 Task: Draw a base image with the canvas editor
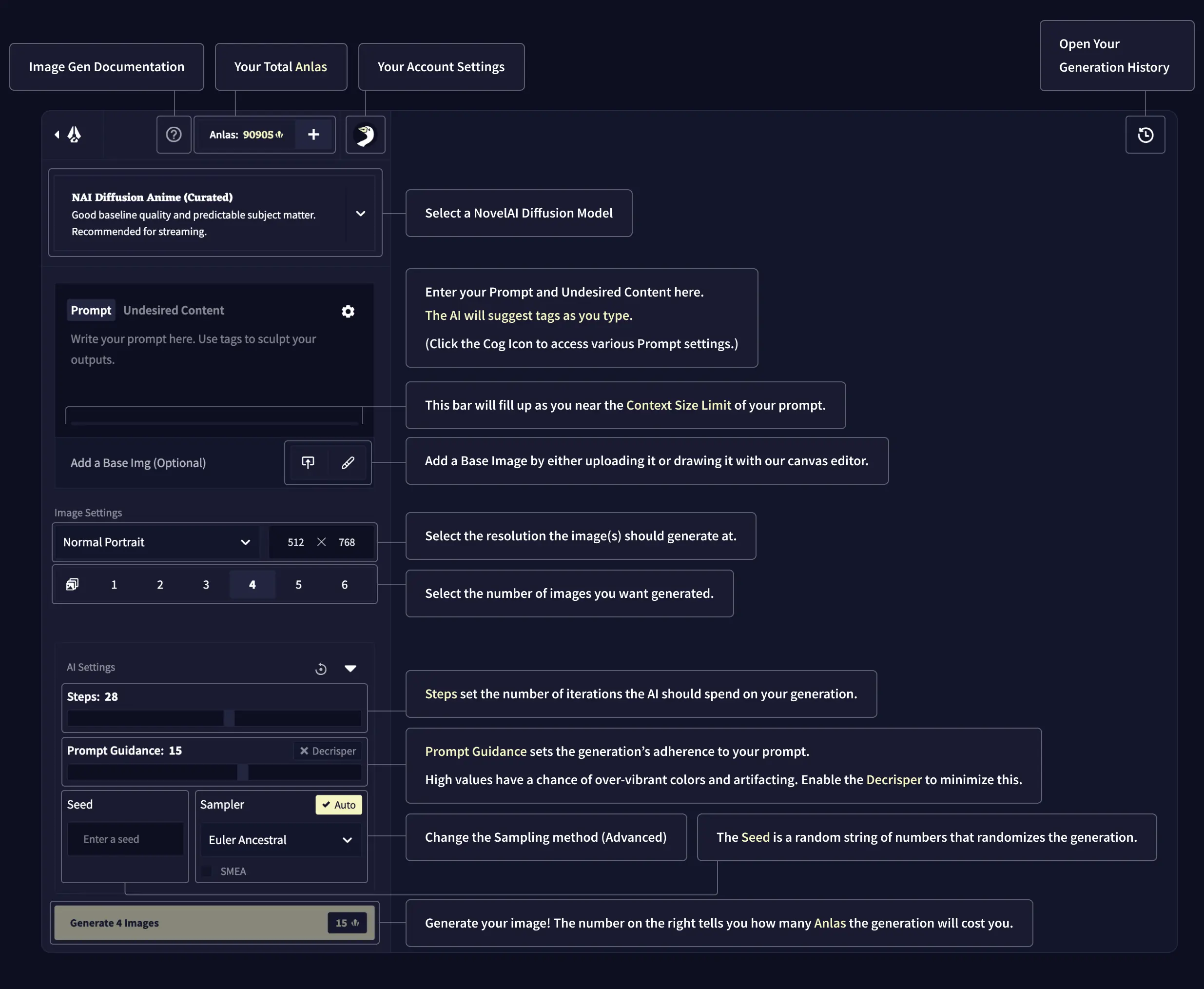click(348, 462)
